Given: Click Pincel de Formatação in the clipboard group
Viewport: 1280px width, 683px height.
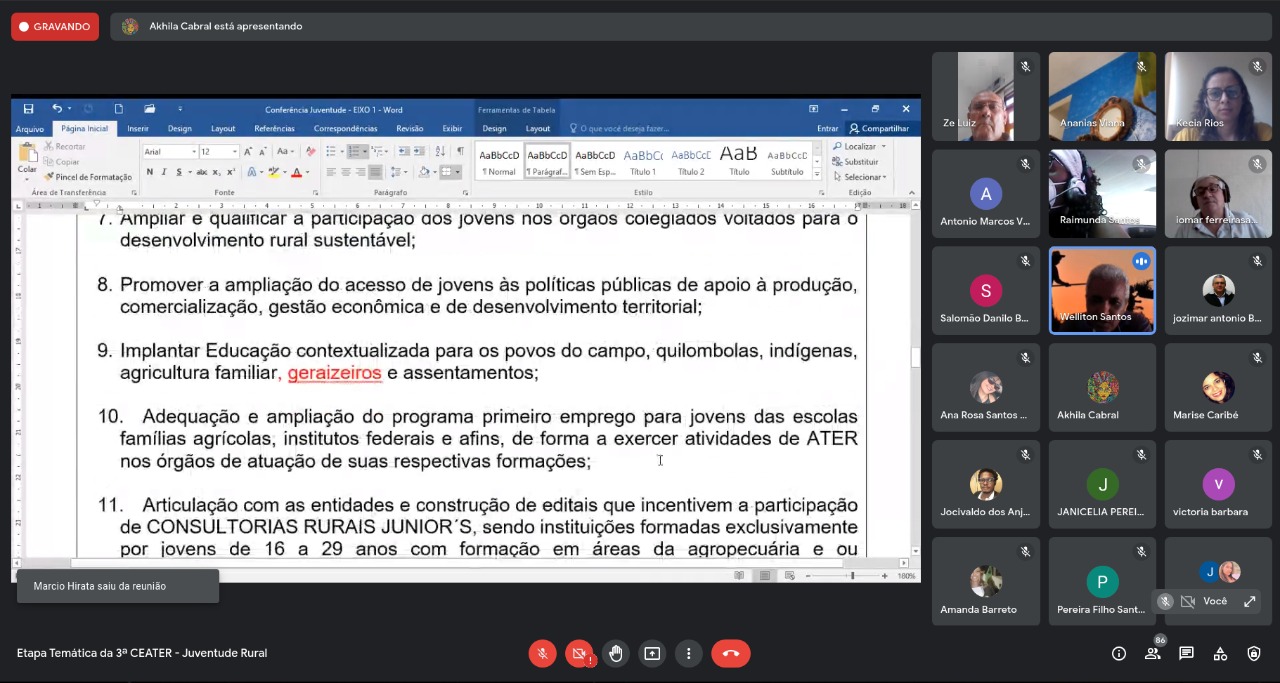Looking at the screenshot, I should point(92,177).
